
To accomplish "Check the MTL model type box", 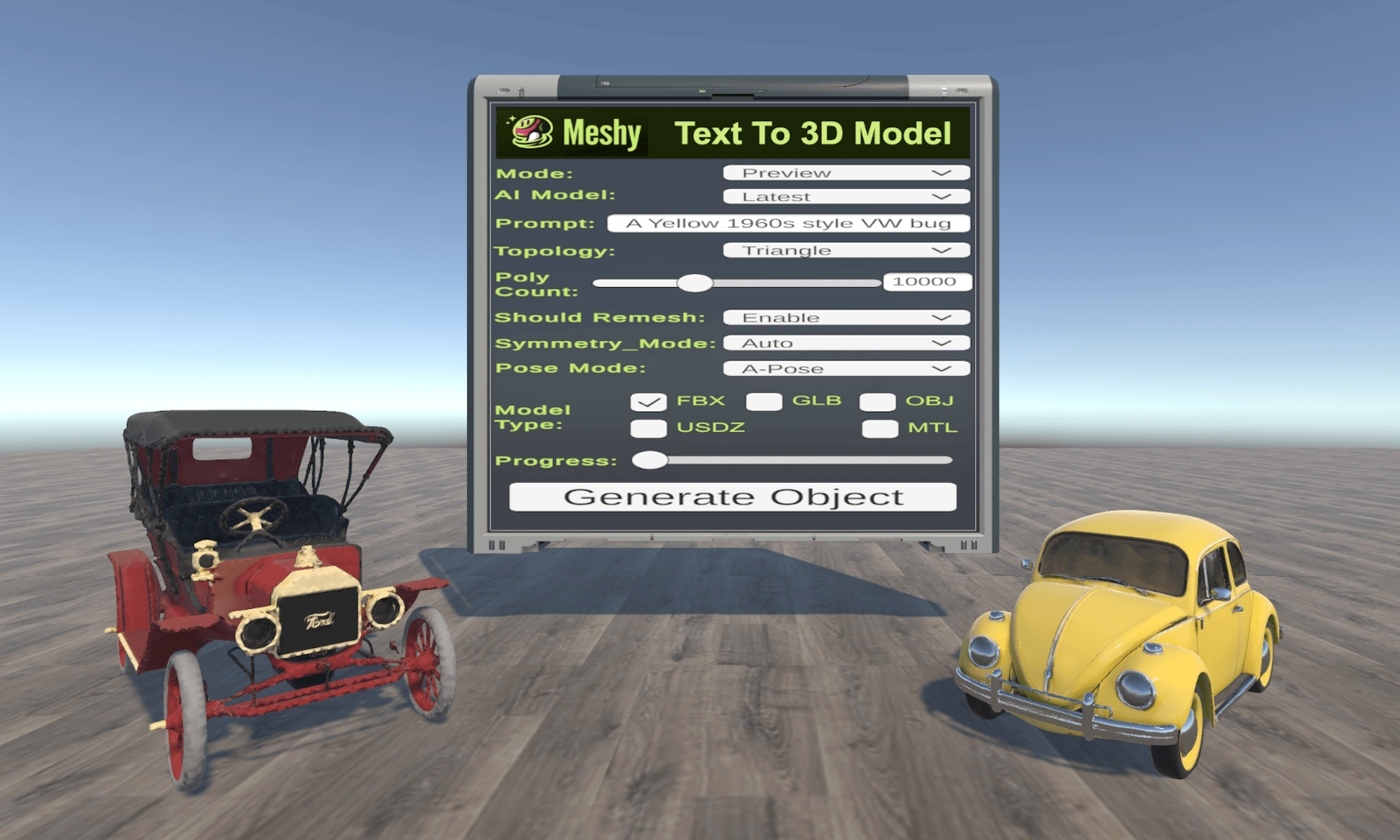I will pyautogui.click(x=880, y=428).
